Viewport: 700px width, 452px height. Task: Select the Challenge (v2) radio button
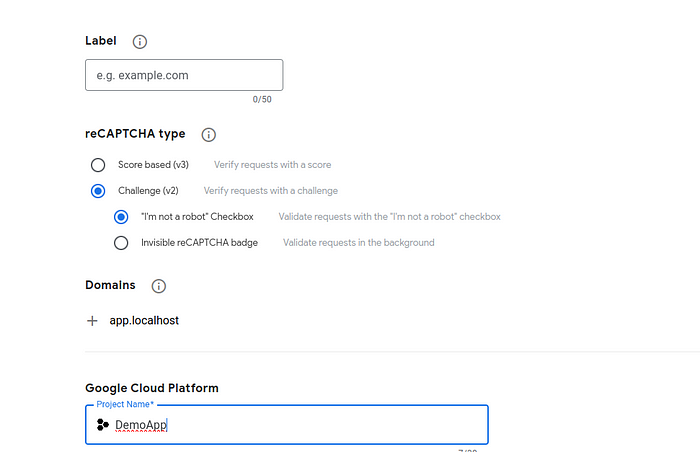[x=98, y=191]
